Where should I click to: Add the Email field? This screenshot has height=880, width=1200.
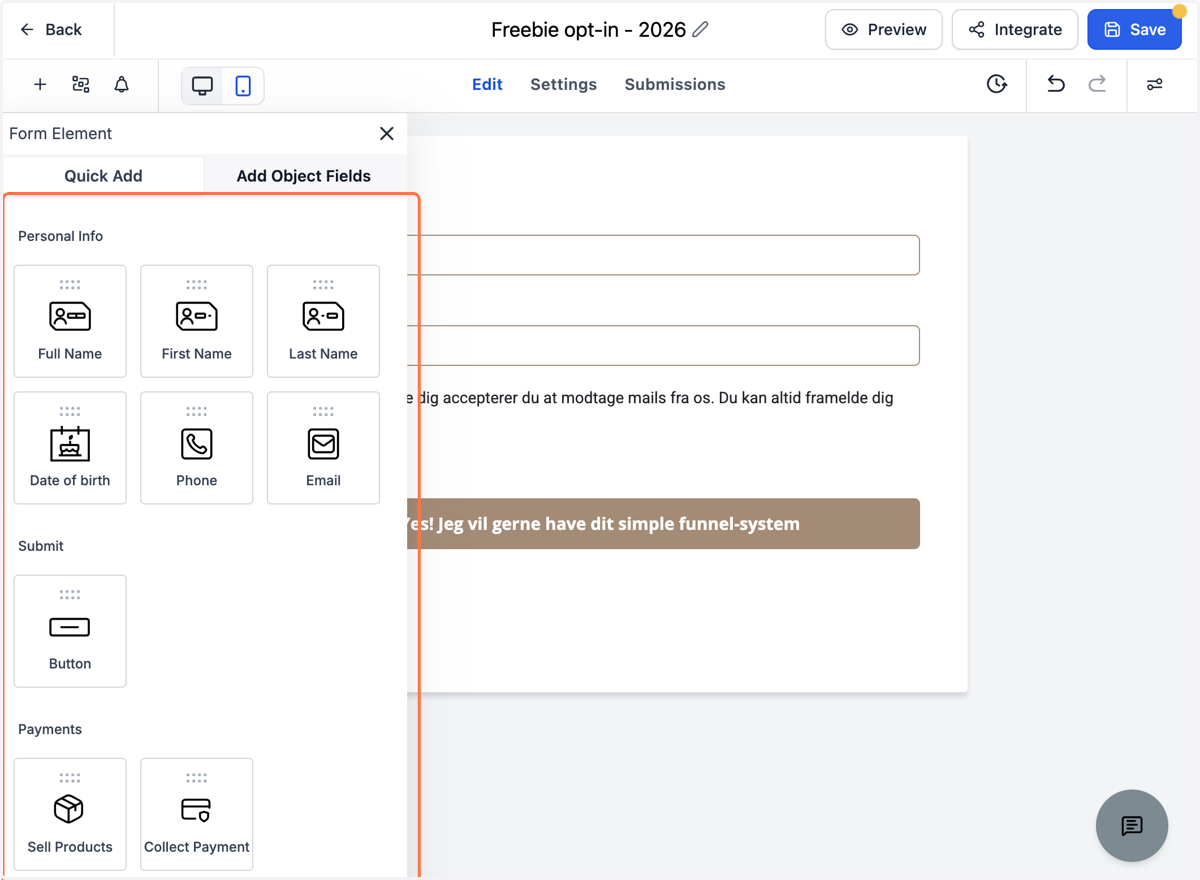323,448
